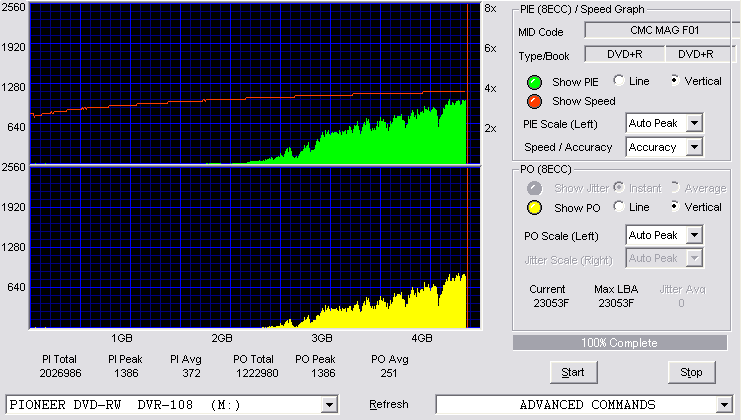Click the Show PIE label
Viewport: 742px width, 420px height.
click(x=575, y=82)
